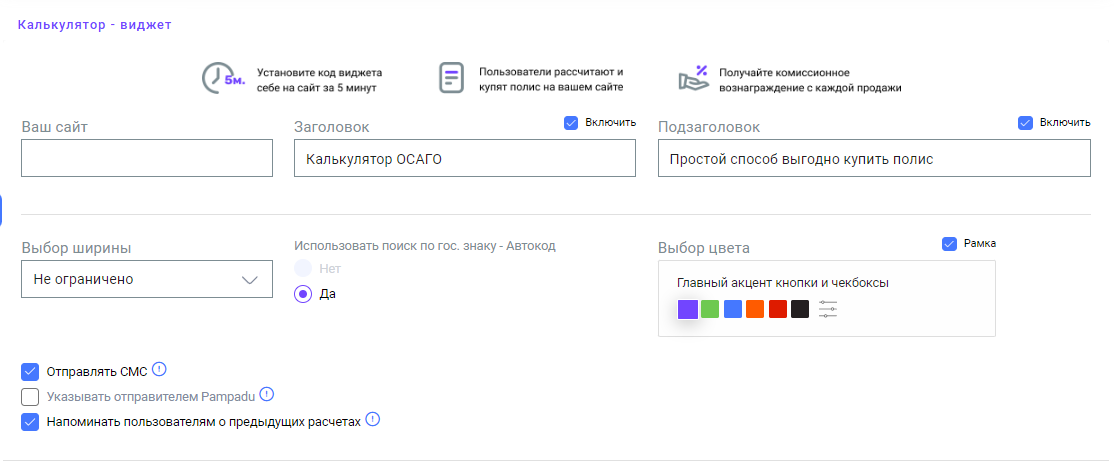Show info icon next to Pampadu sender

tap(267, 394)
